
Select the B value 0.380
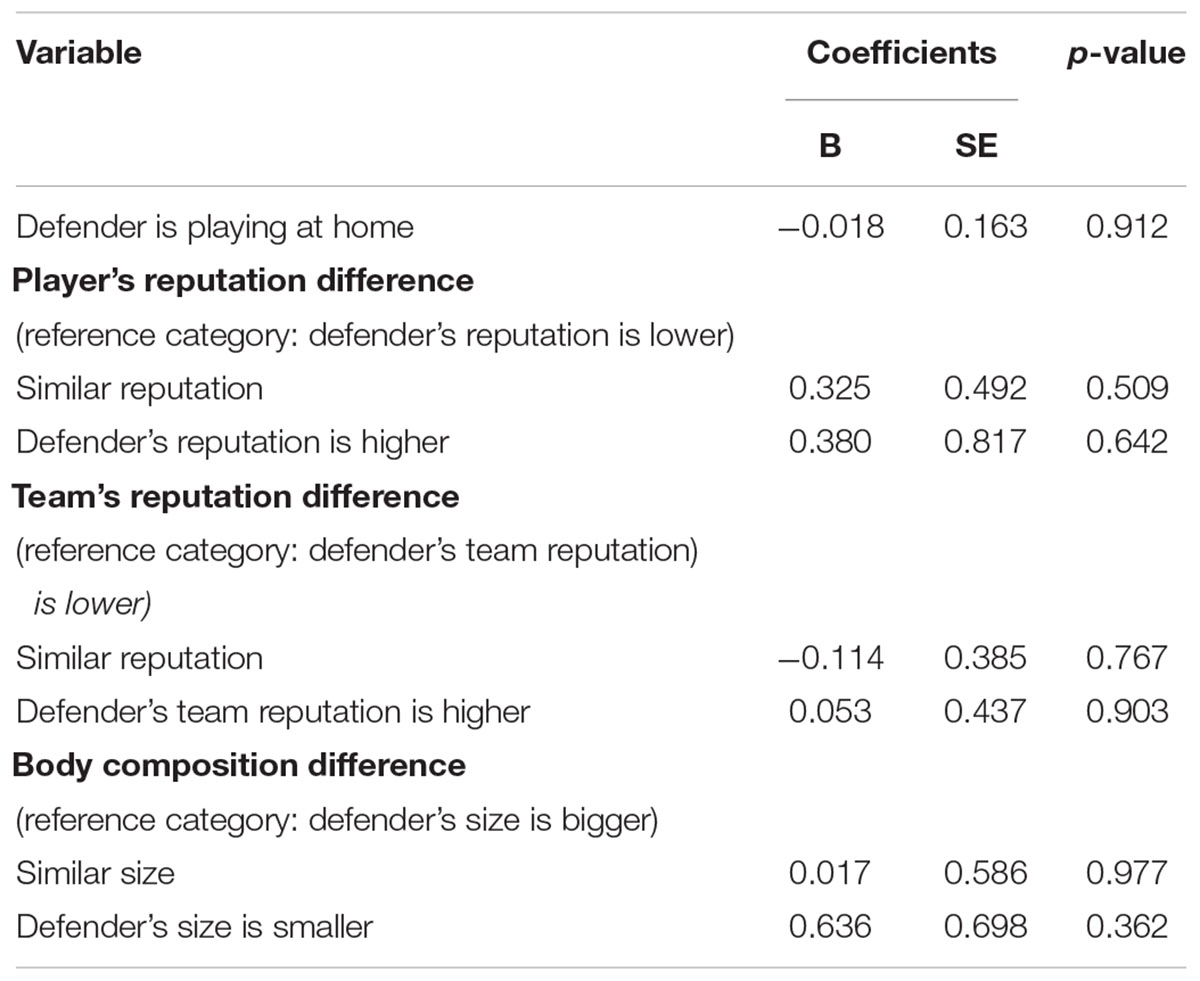[830, 441]
